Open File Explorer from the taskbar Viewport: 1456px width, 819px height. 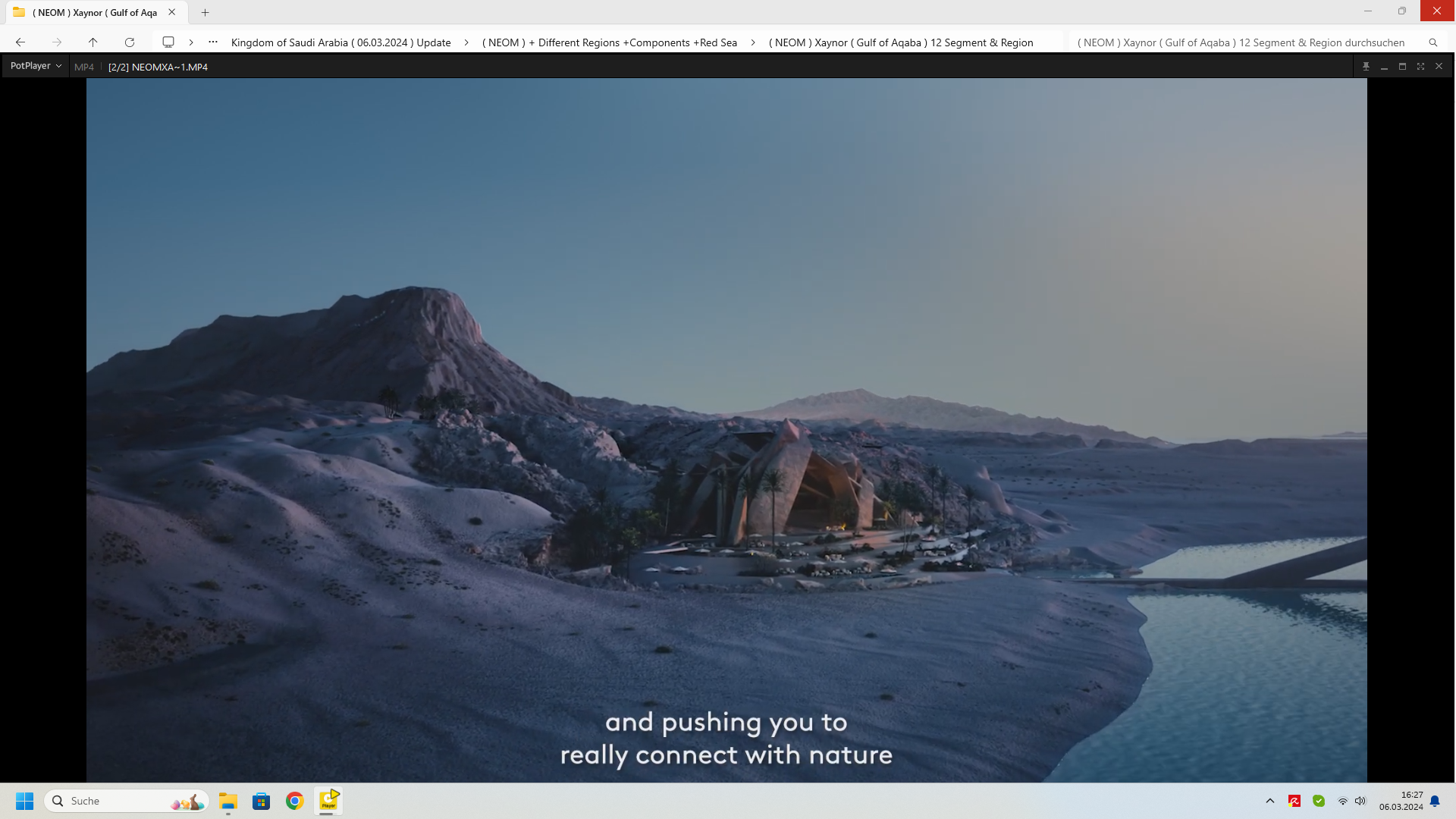point(228,801)
